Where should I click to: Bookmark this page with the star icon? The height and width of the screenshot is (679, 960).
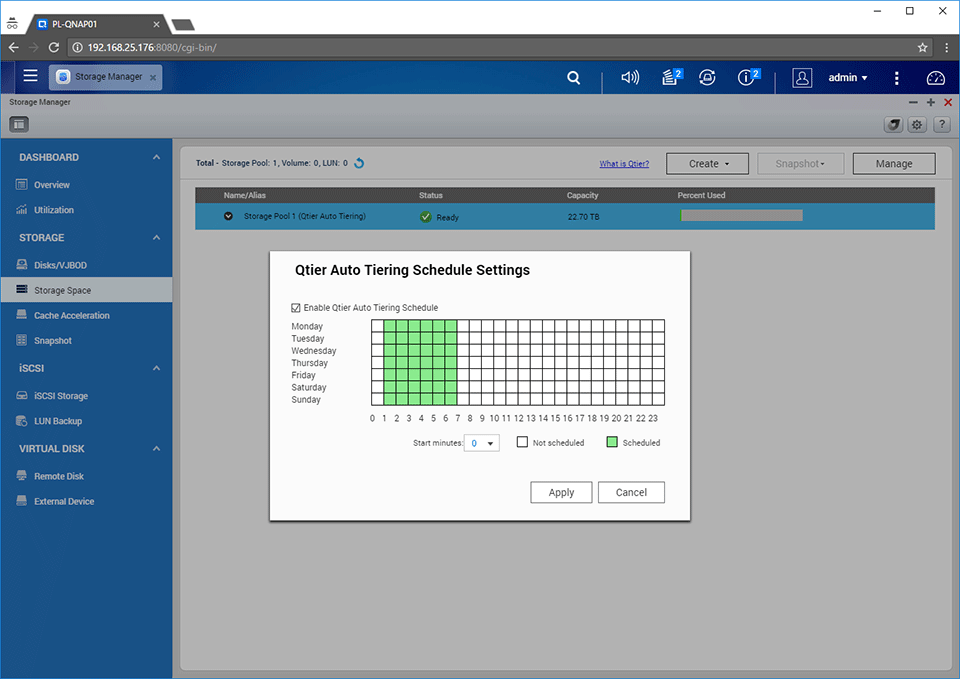tap(922, 47)
